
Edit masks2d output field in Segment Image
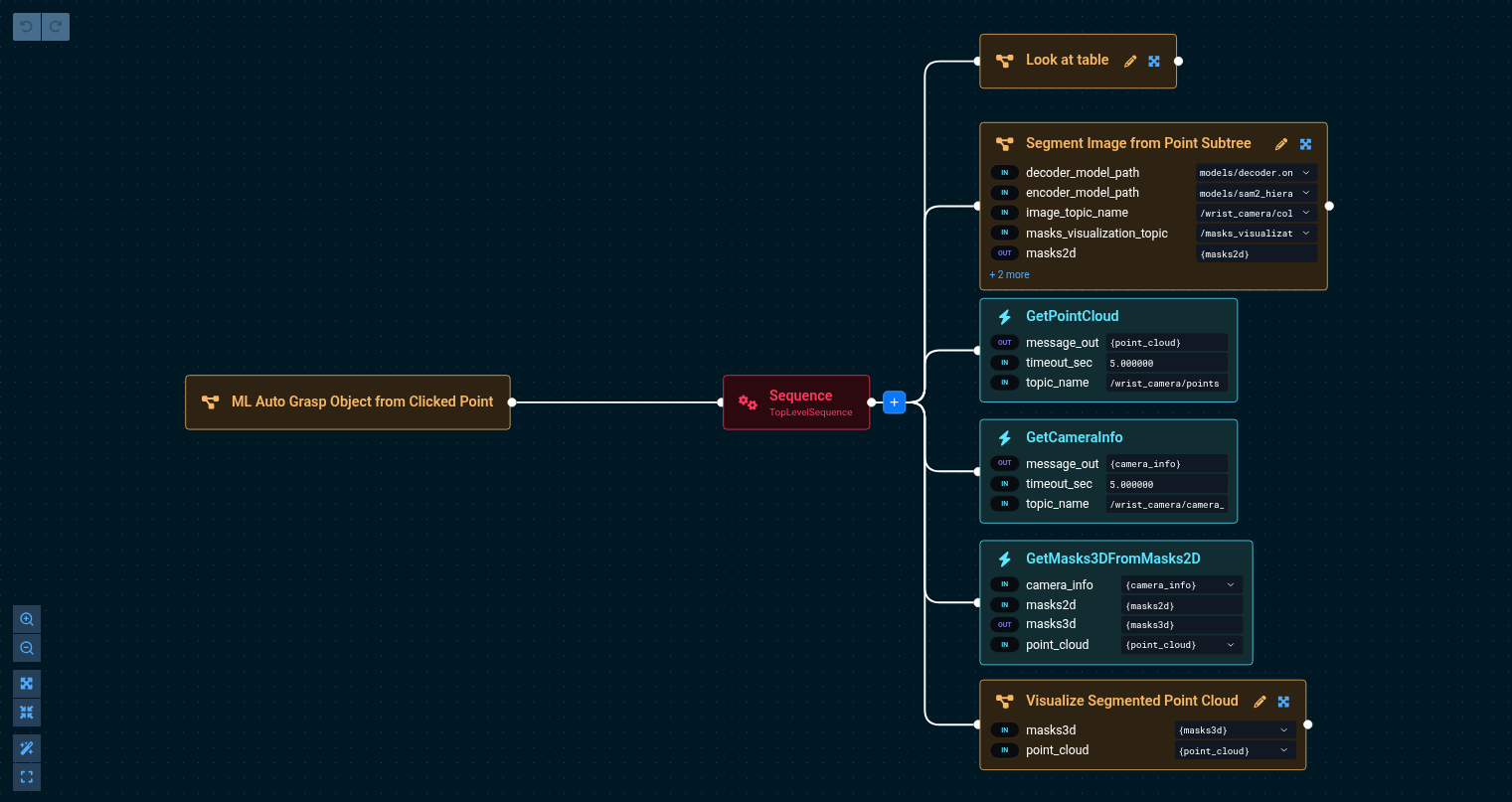(x=1257, y=253)
